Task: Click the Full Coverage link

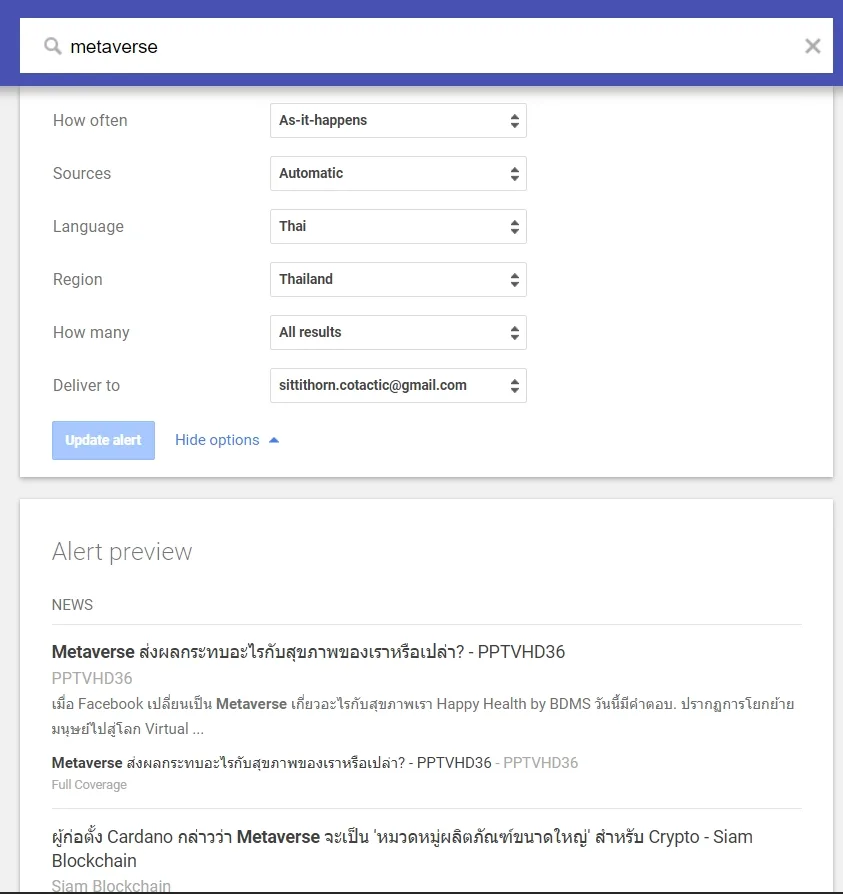Action: pos(89,784)
